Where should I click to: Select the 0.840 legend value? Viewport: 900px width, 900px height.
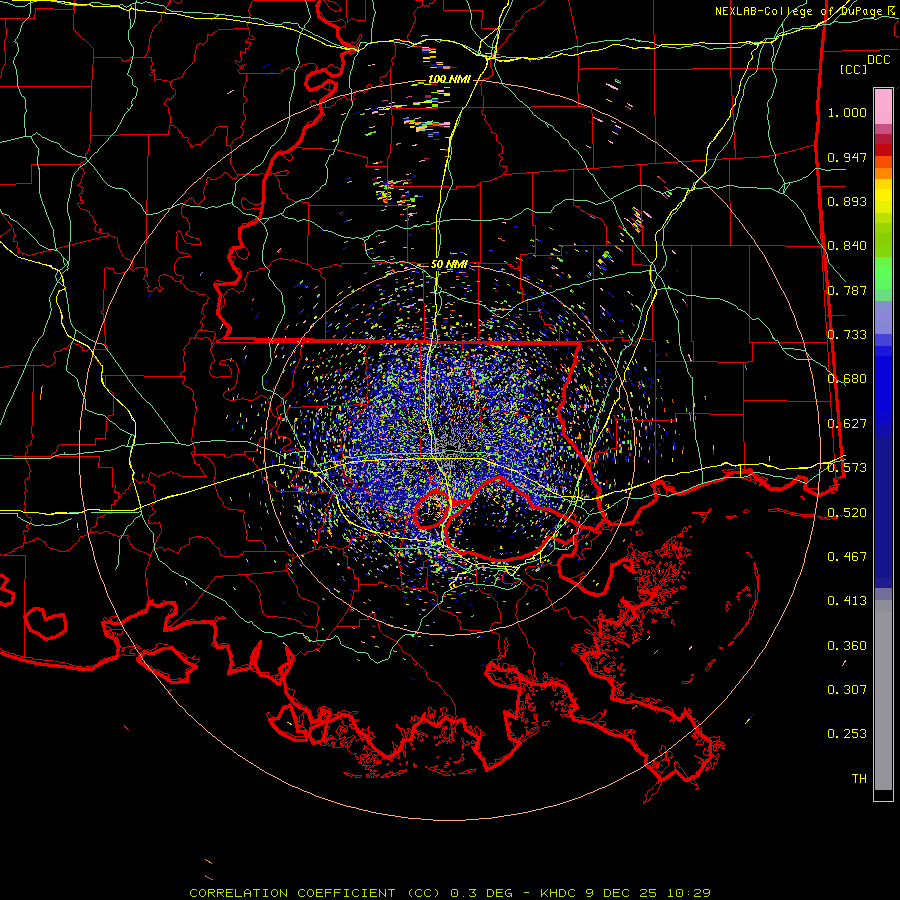tap(847, 246)
